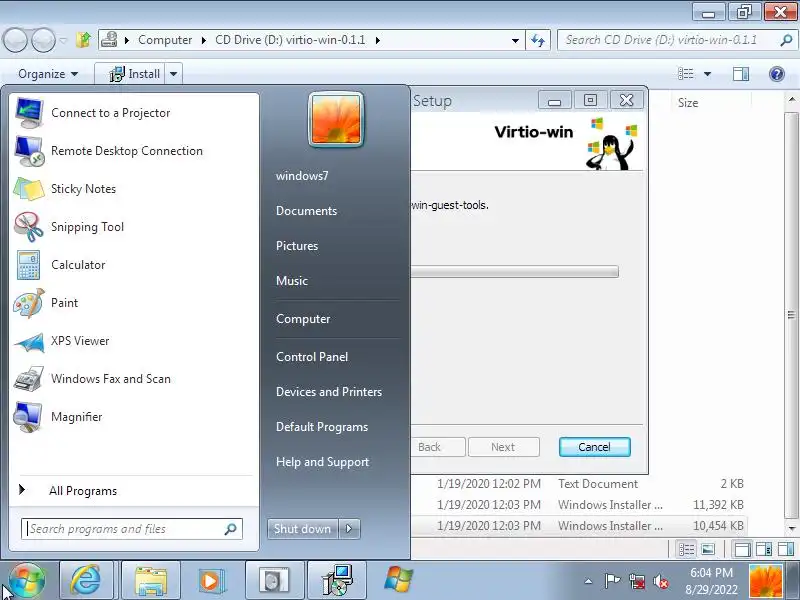Show hidden tray icons arrow
The image size is (800, 600).
click(588, 581)
